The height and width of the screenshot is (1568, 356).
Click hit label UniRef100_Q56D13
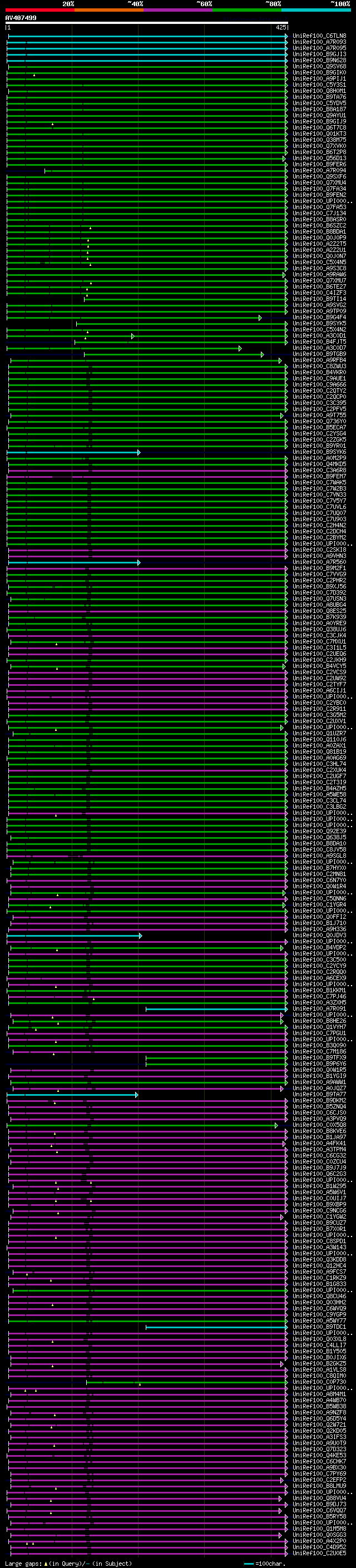point(319,159)
